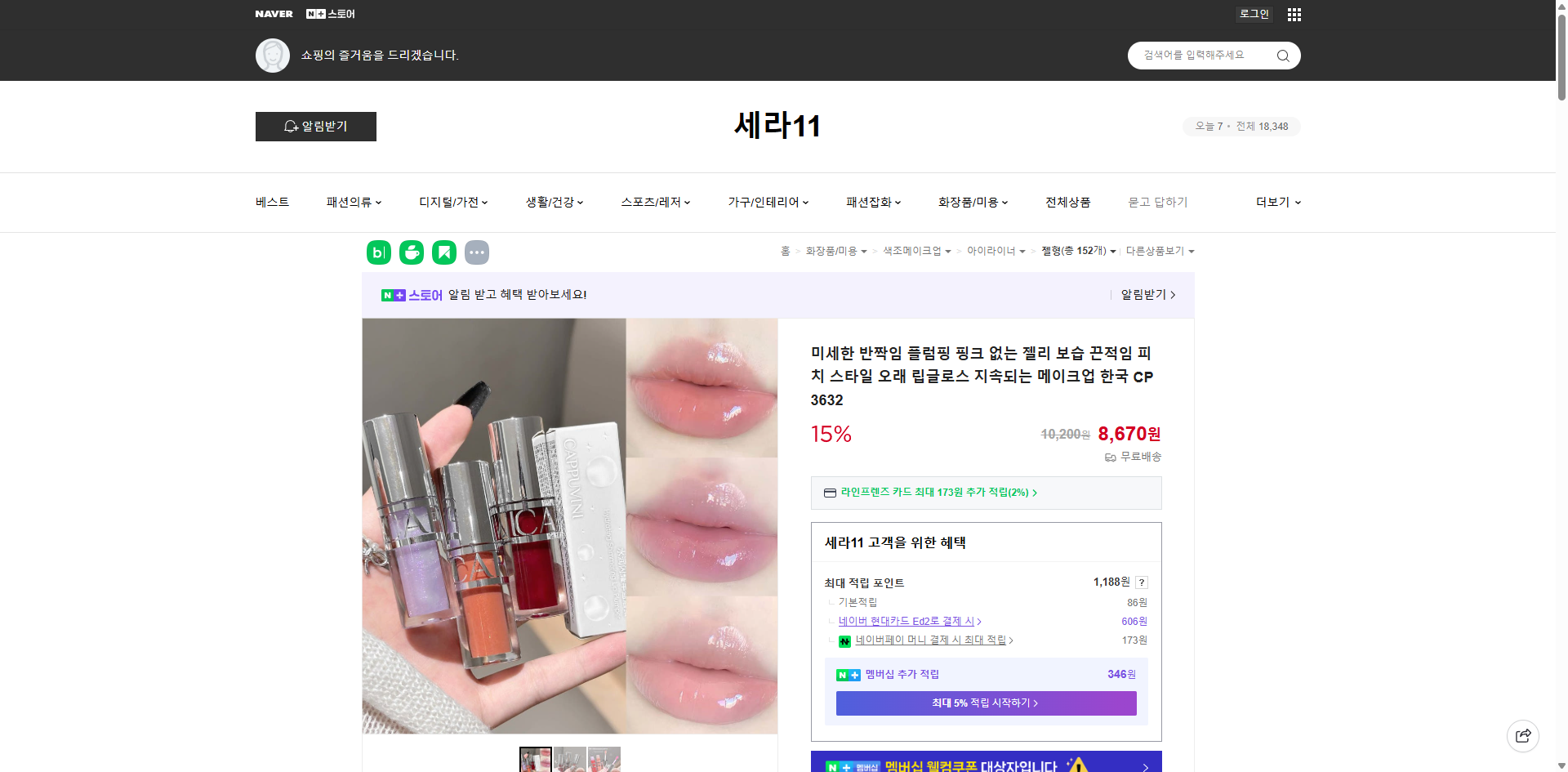Open the 전체상품 category tab
Viewport: 1568px width, 772px height.
coord(1067,202)
